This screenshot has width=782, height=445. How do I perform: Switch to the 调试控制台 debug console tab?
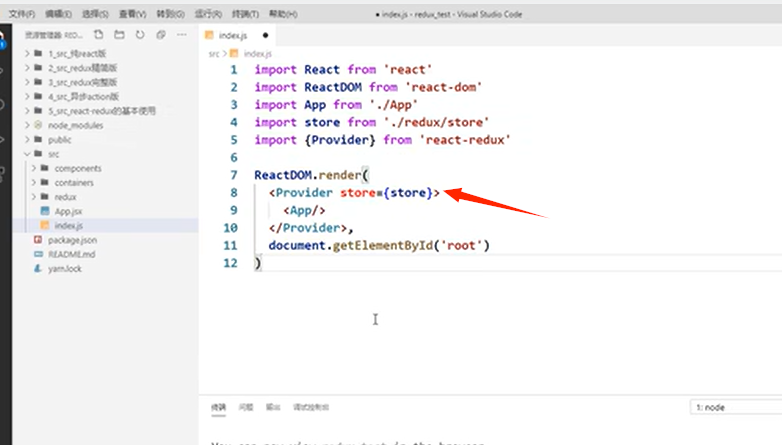point(311,407)
